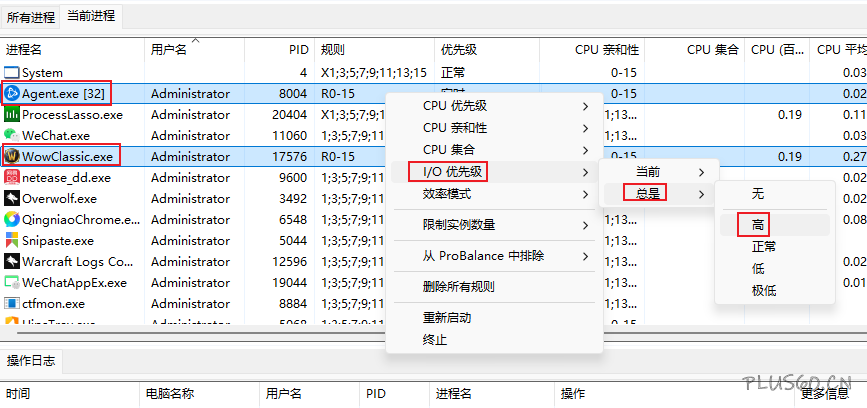Click the System priority value 正常
This screenshot has width=867, height=408.
(x=453, y=72)
